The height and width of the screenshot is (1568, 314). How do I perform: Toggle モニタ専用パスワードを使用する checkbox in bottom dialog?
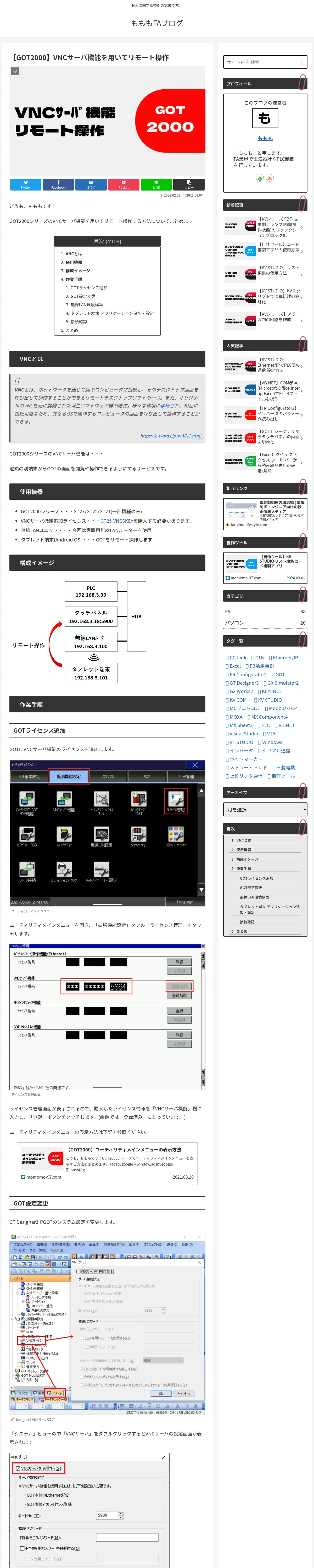pyautogui.click(x=22, y=1548)
